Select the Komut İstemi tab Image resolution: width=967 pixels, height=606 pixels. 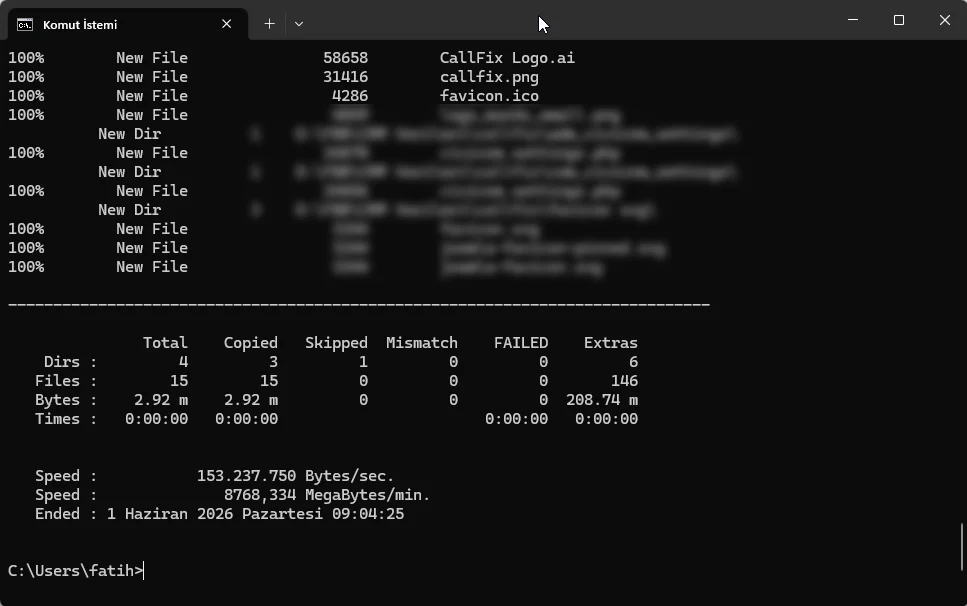(128, 25)
